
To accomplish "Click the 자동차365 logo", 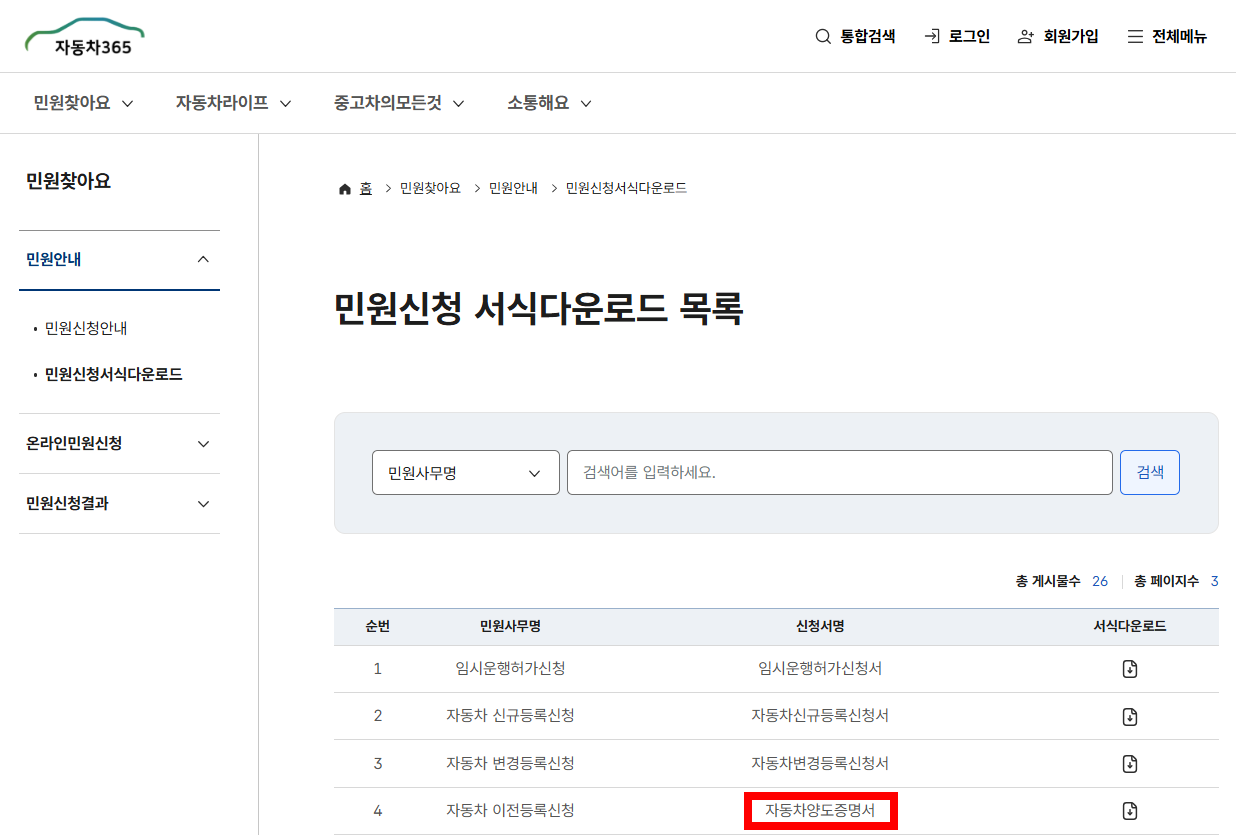I will tap(85, 37).
